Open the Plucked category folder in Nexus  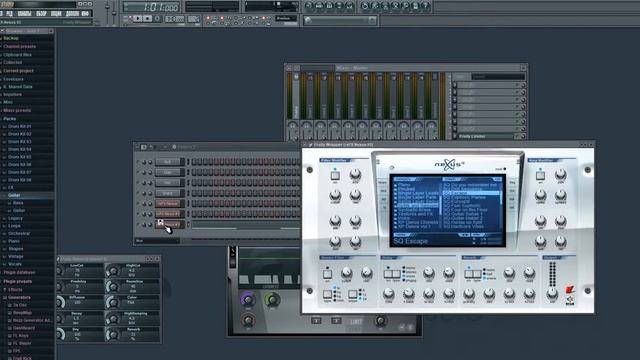[x=405, y=189]
